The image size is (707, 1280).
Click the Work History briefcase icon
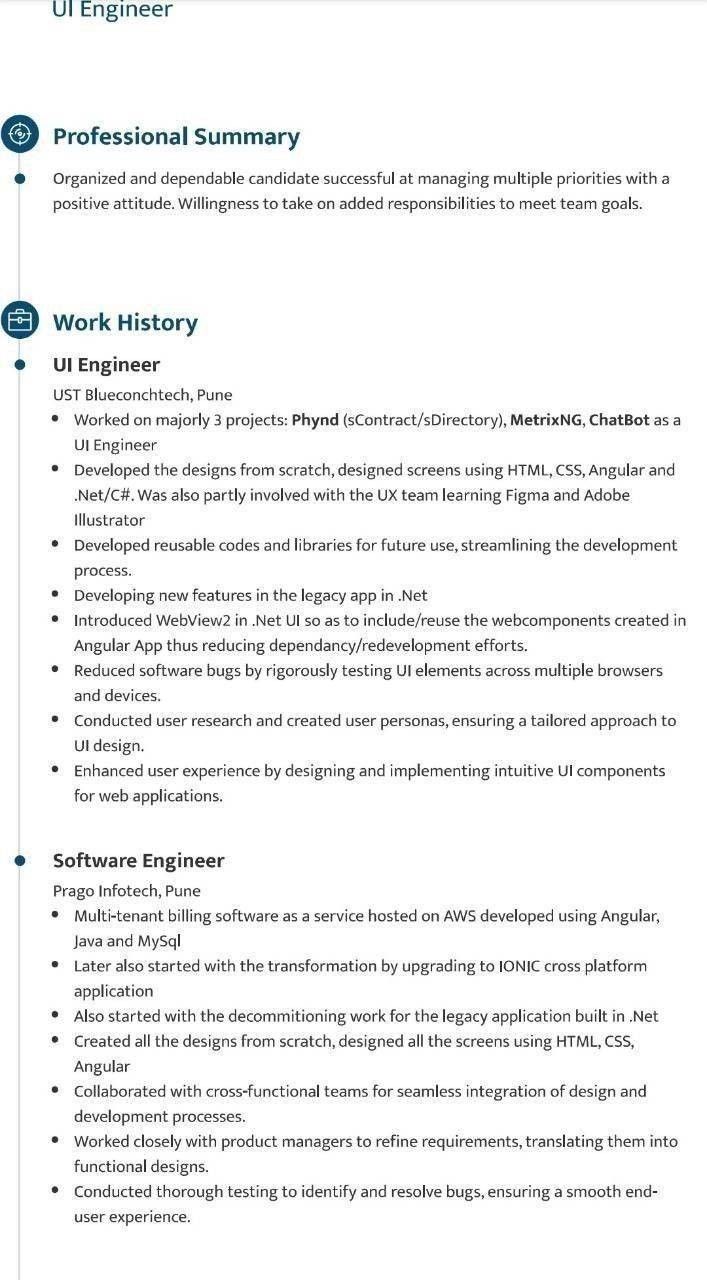tap(19, 320)
